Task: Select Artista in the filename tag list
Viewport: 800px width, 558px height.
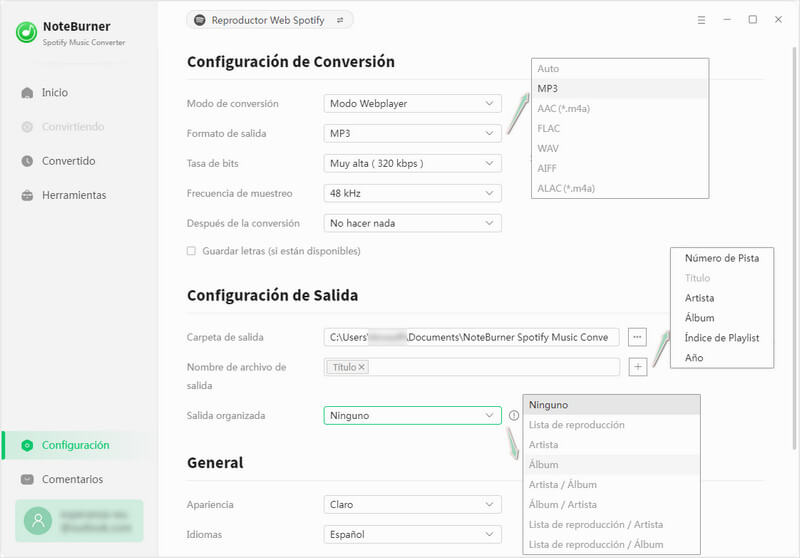Action: 722,298
